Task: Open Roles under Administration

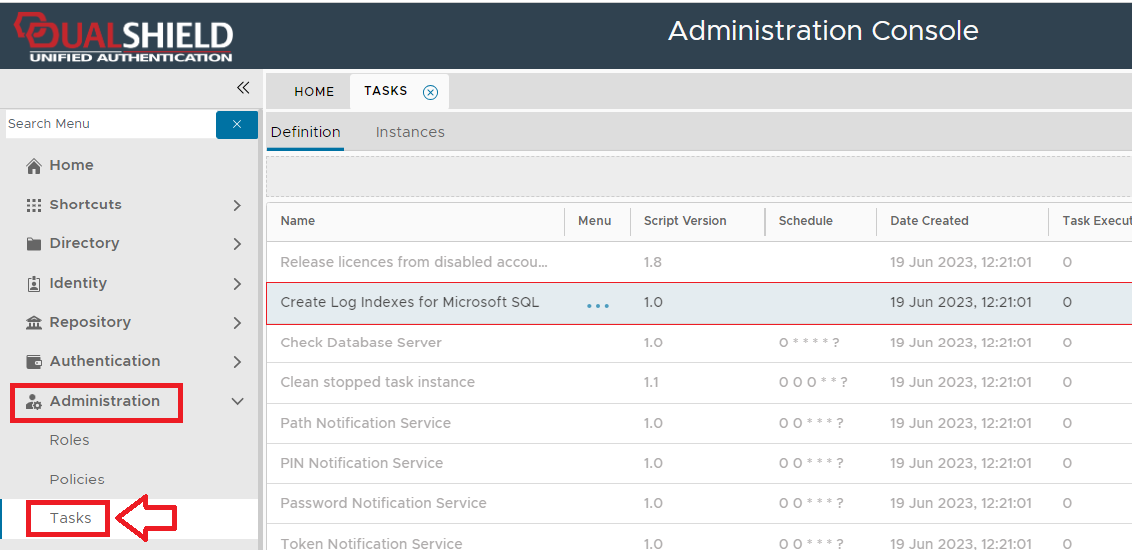Action: pos(70,440)
